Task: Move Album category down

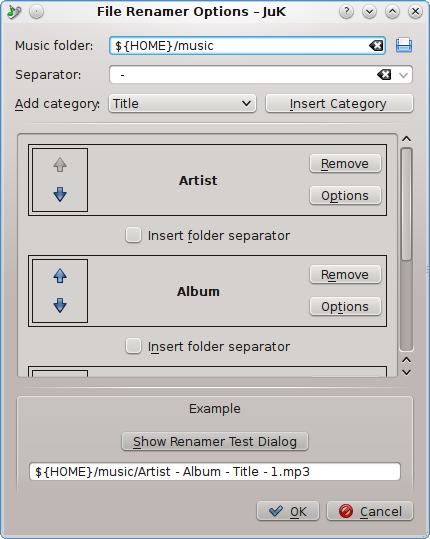Action: tap(60, 305)
